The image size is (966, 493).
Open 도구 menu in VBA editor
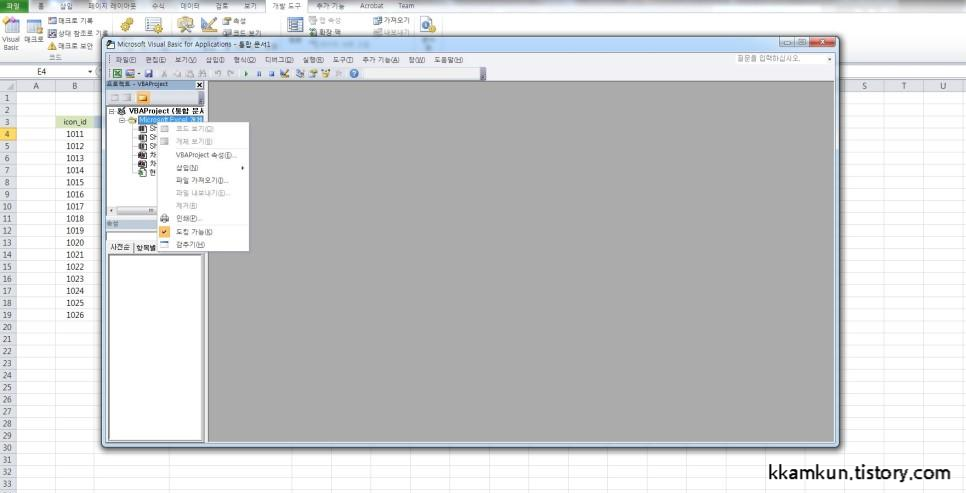pyautogui.click(x=343, y=60)
